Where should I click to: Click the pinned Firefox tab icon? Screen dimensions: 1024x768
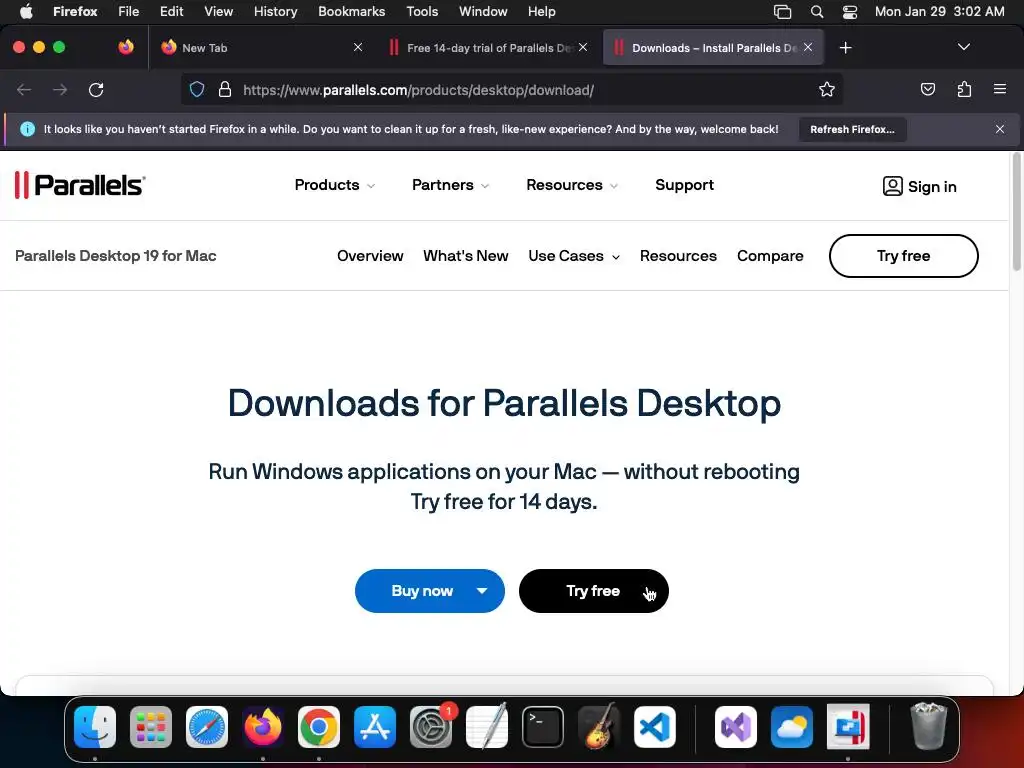click(126, 47)
